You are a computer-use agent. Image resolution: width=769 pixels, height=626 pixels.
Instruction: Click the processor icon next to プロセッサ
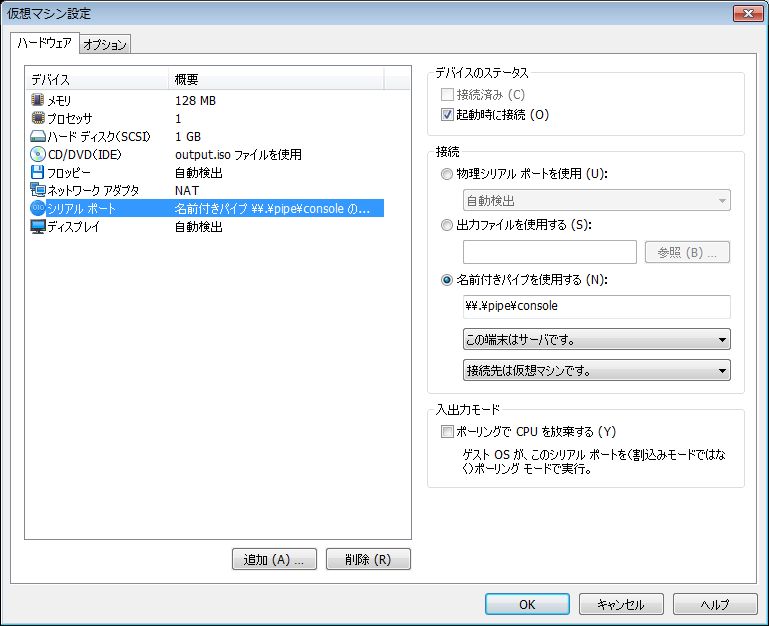(x=37, y=118)
